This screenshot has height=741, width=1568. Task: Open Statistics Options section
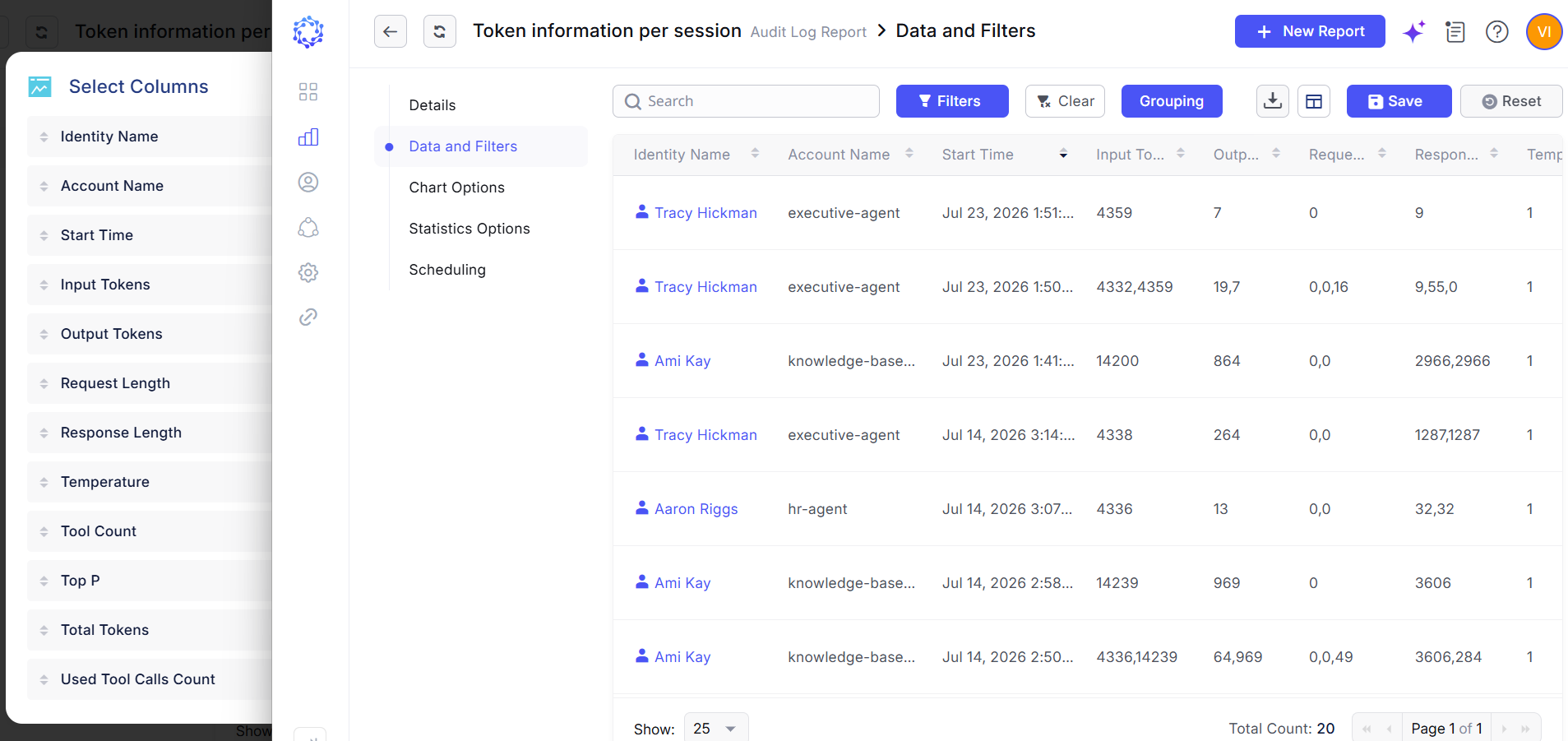tap(469, 229)
